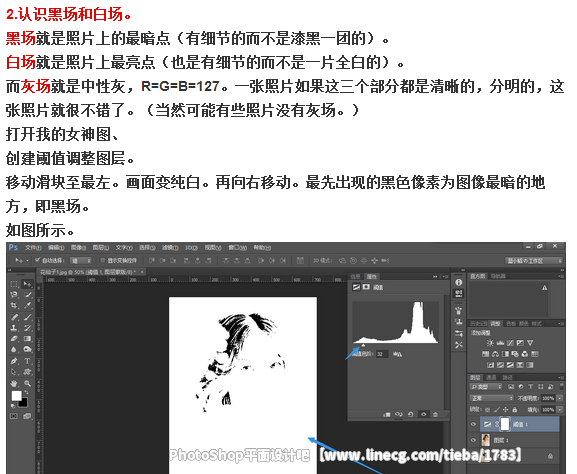Add a Brightness/Contrast adjustment
The width and height of the screenshot is (577, 474).
490,343
